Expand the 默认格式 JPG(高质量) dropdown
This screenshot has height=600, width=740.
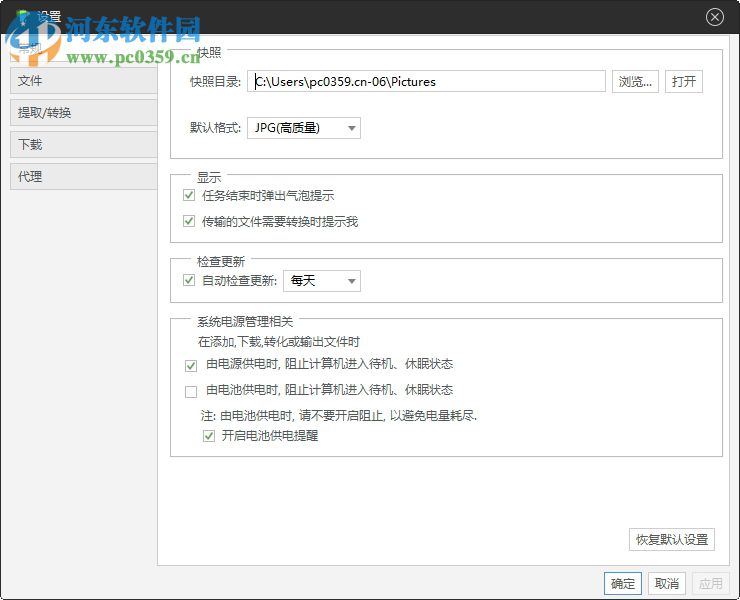coord(304,128)
